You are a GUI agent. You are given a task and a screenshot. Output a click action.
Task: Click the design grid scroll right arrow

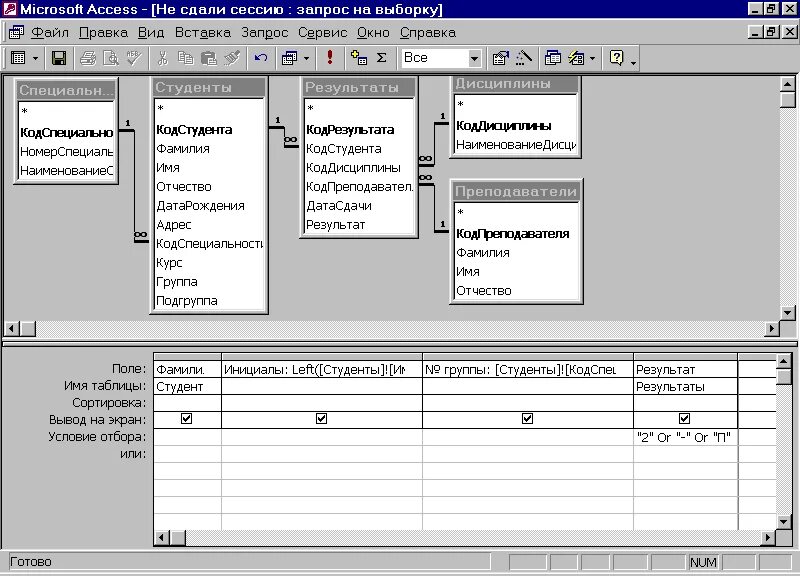768,537
